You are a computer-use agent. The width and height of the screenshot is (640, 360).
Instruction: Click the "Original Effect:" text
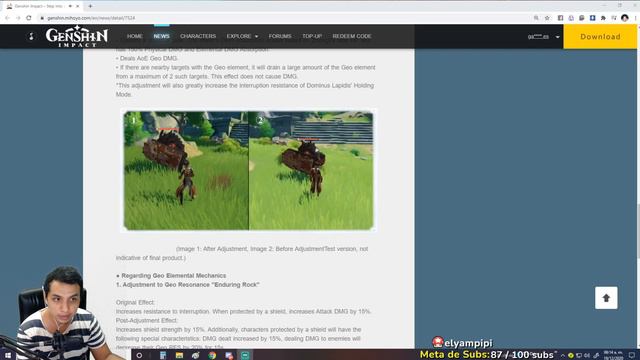click(135, 302)
